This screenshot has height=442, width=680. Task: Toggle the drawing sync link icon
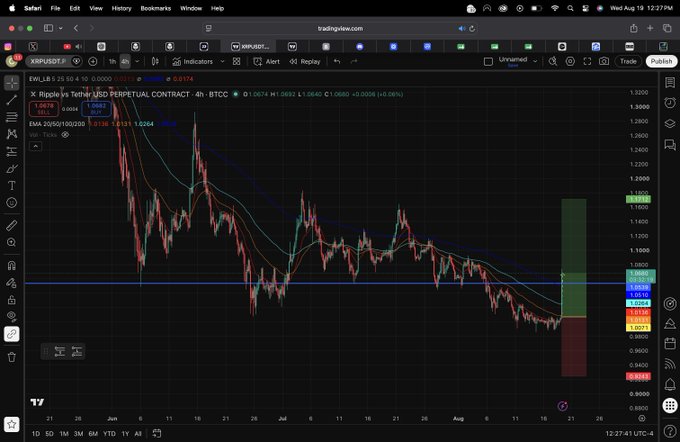click(x=12, y=334)
